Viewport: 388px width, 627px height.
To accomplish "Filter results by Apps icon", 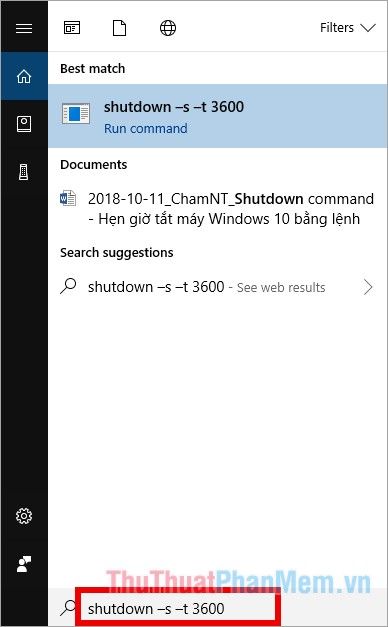I will point(72,28).
